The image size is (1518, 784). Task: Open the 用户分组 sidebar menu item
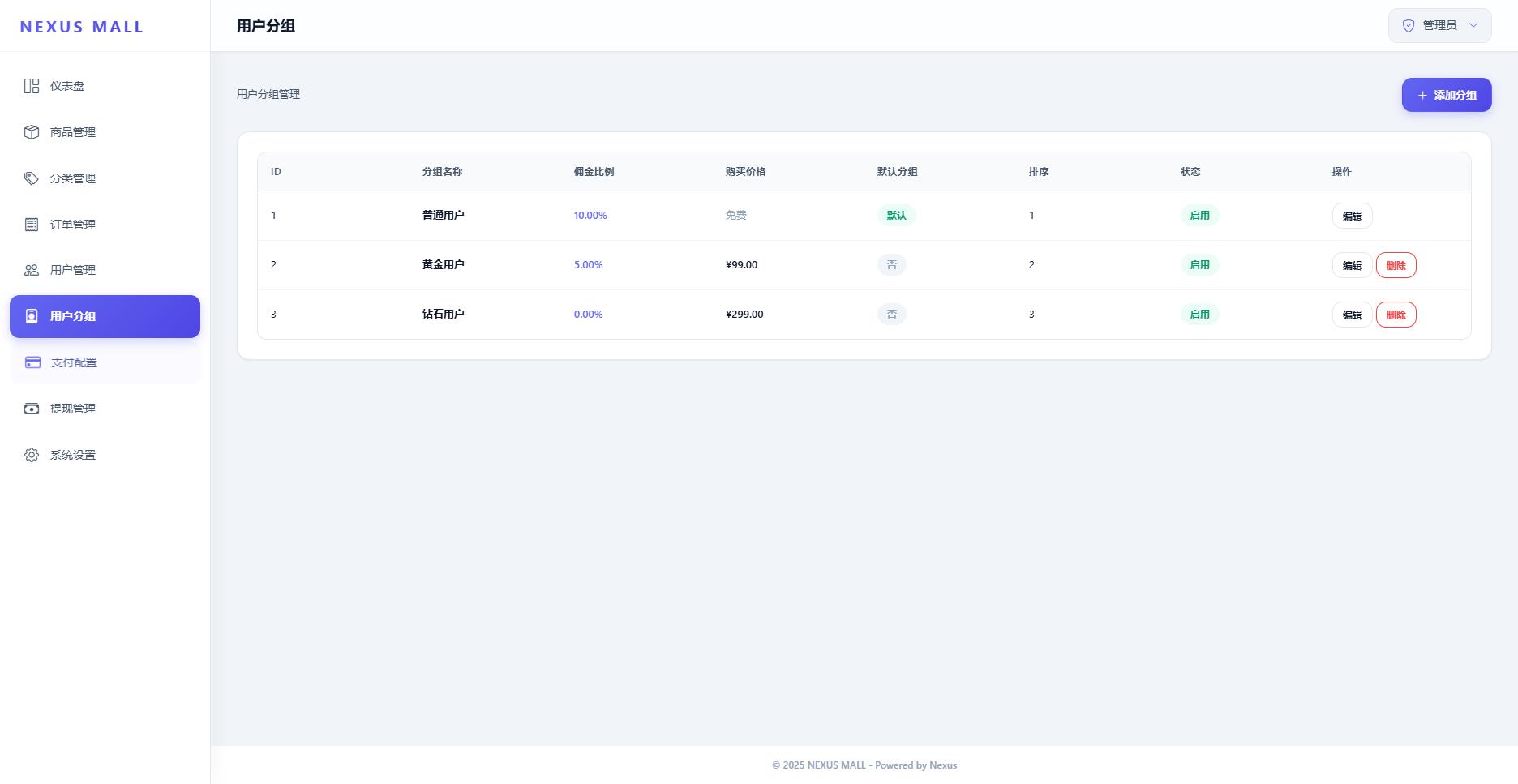tap(105, 316)
